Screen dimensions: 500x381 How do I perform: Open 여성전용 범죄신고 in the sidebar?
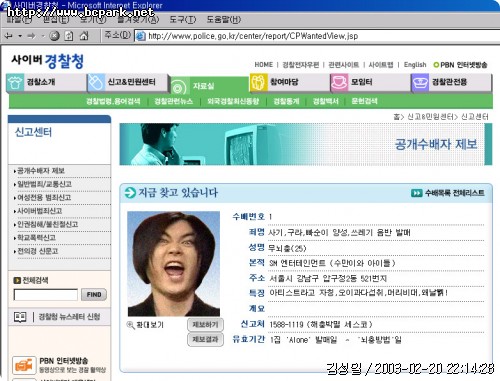[x=44, y=198]
